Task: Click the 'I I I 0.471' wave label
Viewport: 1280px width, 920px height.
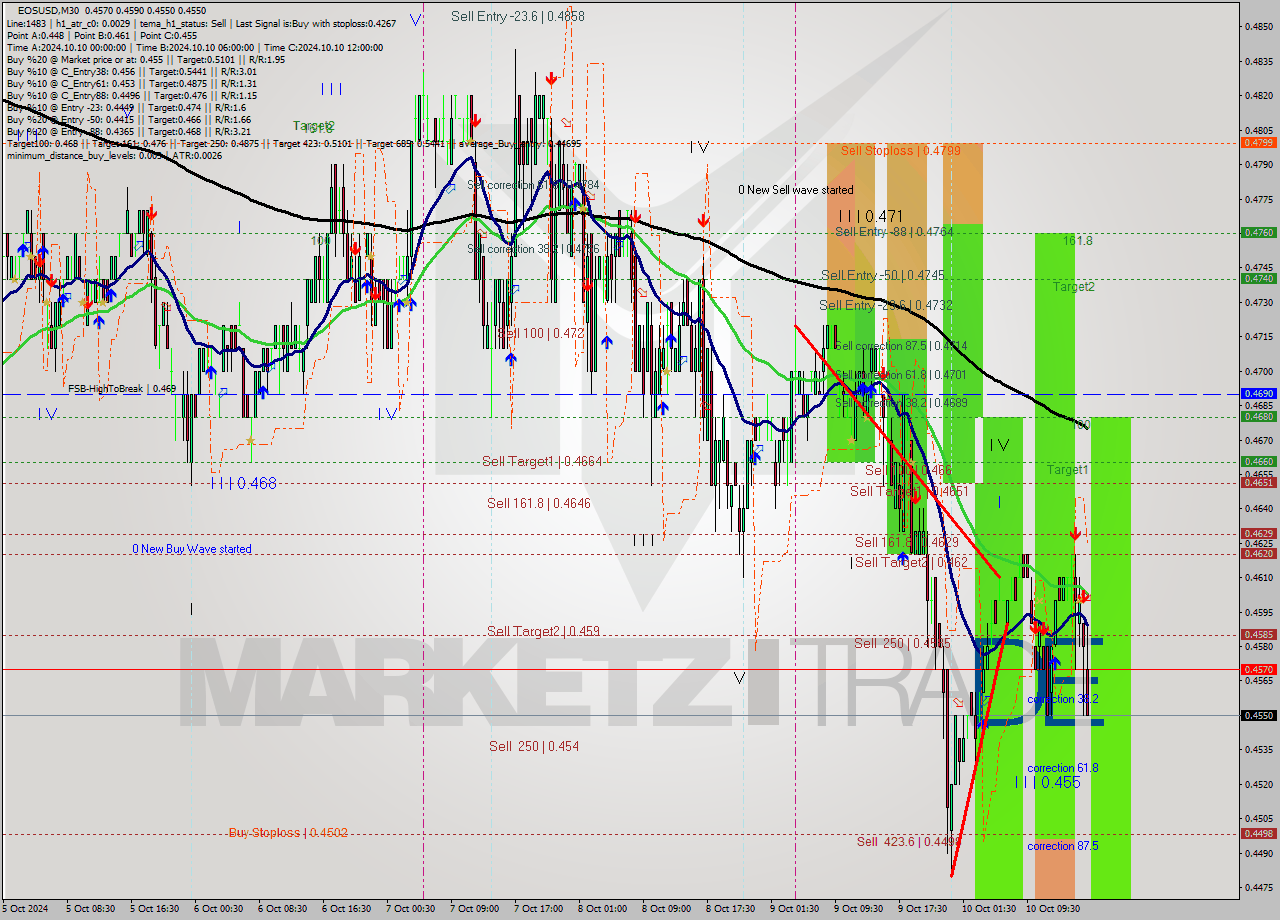Action: click(x=870, y=215)
